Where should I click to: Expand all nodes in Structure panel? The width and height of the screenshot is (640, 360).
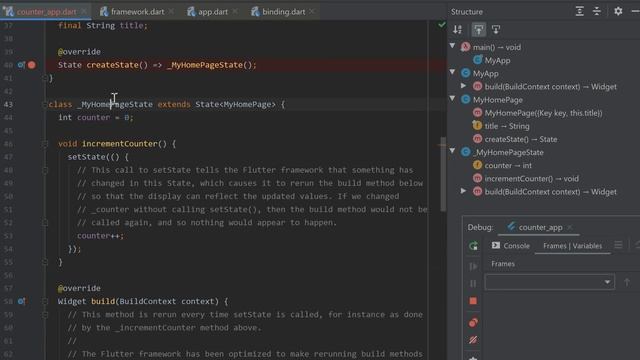tap(580, 11)
